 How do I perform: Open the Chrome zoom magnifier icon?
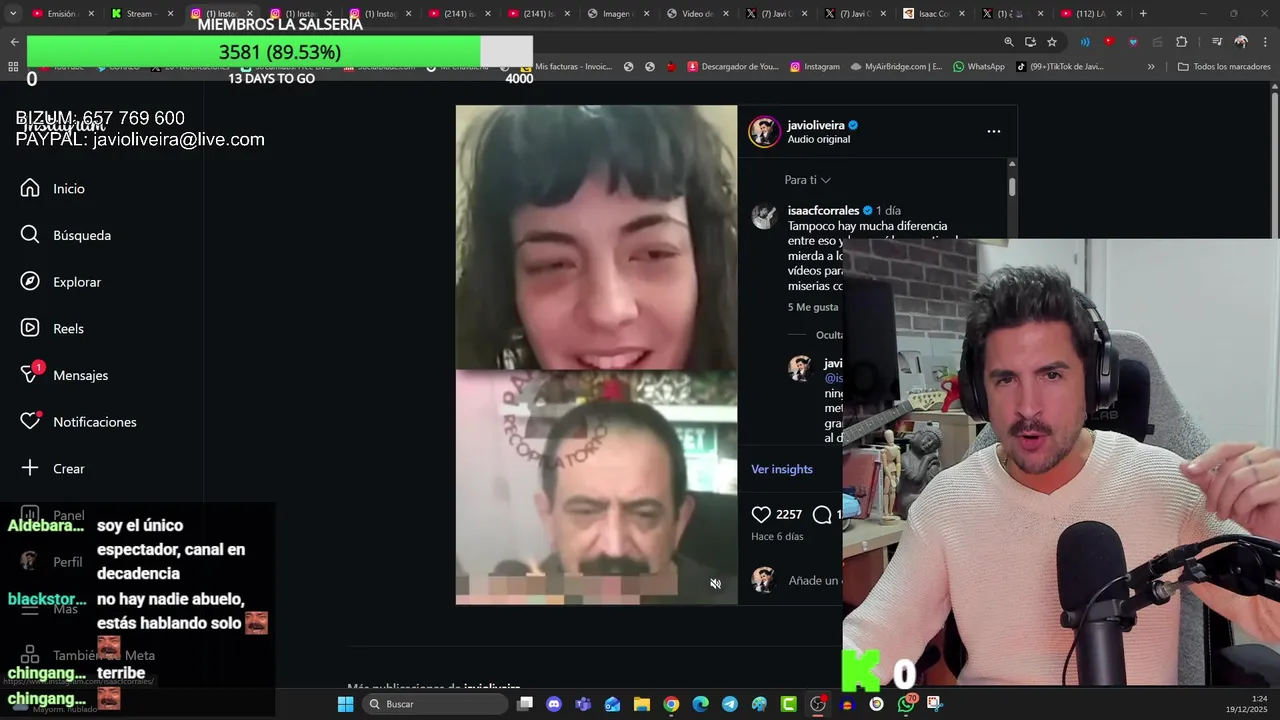pos(1009,42)
